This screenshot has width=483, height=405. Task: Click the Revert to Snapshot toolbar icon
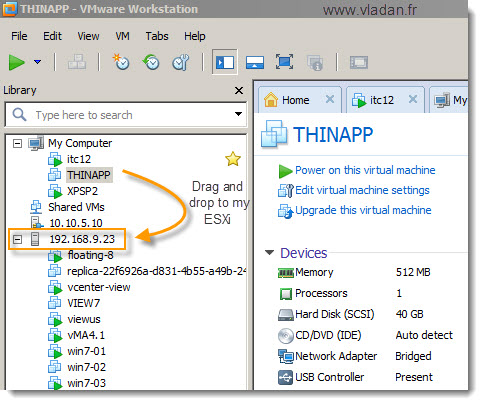click(151, 62)
